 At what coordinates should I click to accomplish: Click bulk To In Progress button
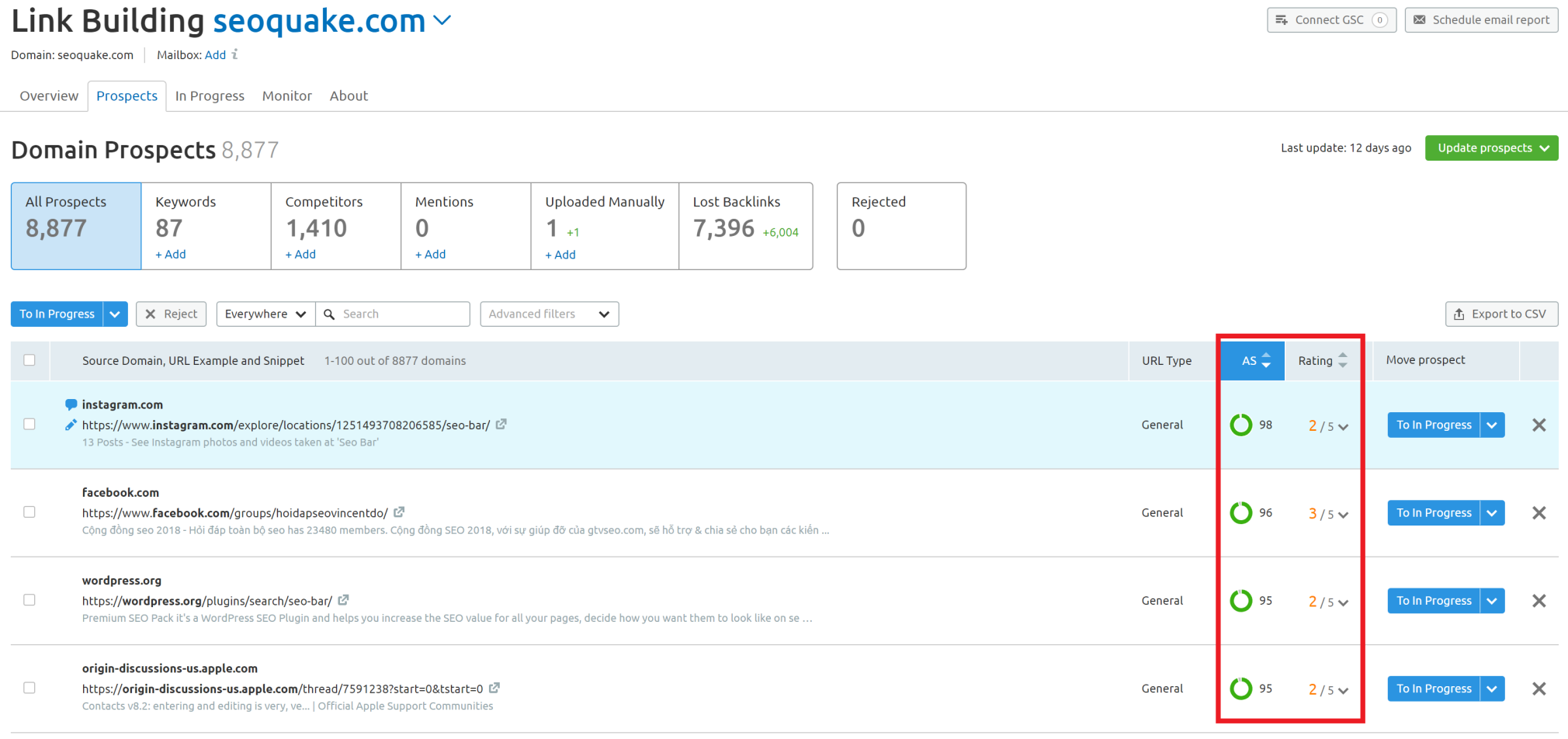pyautogui.click(x=57, y=314)
